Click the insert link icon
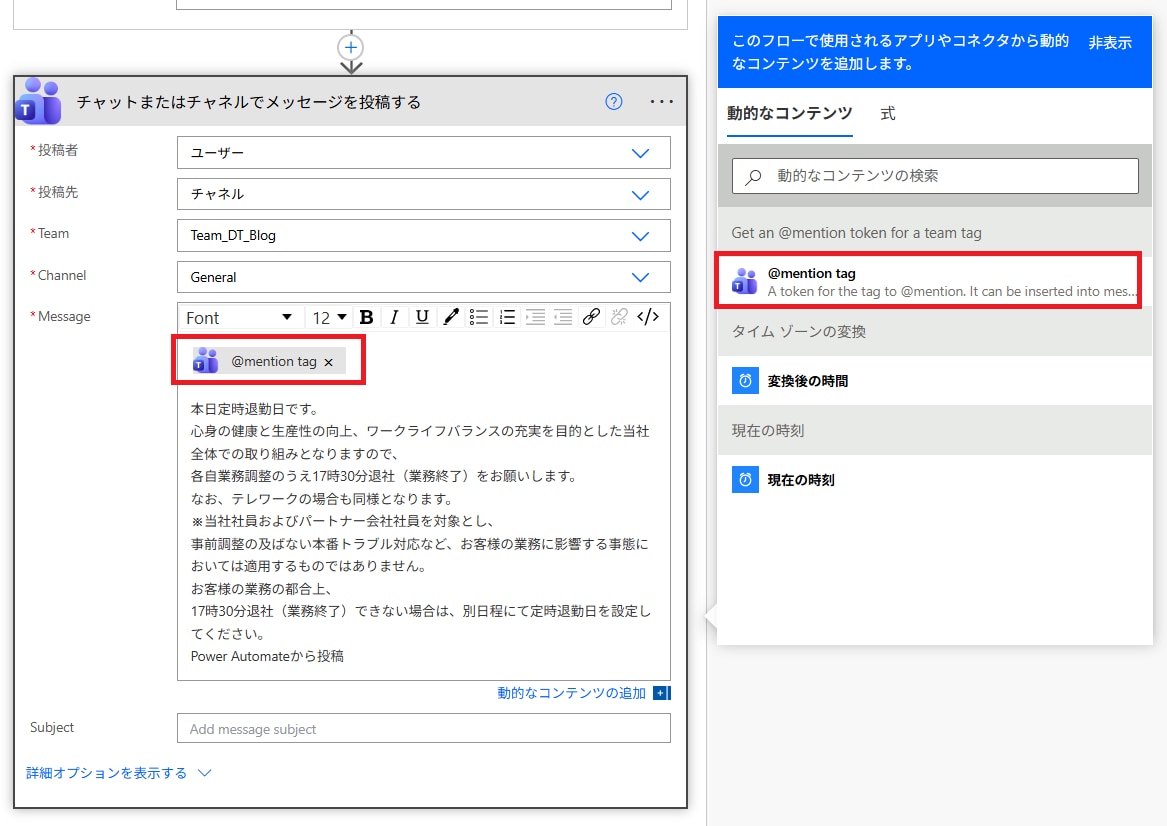 [591, 317]
